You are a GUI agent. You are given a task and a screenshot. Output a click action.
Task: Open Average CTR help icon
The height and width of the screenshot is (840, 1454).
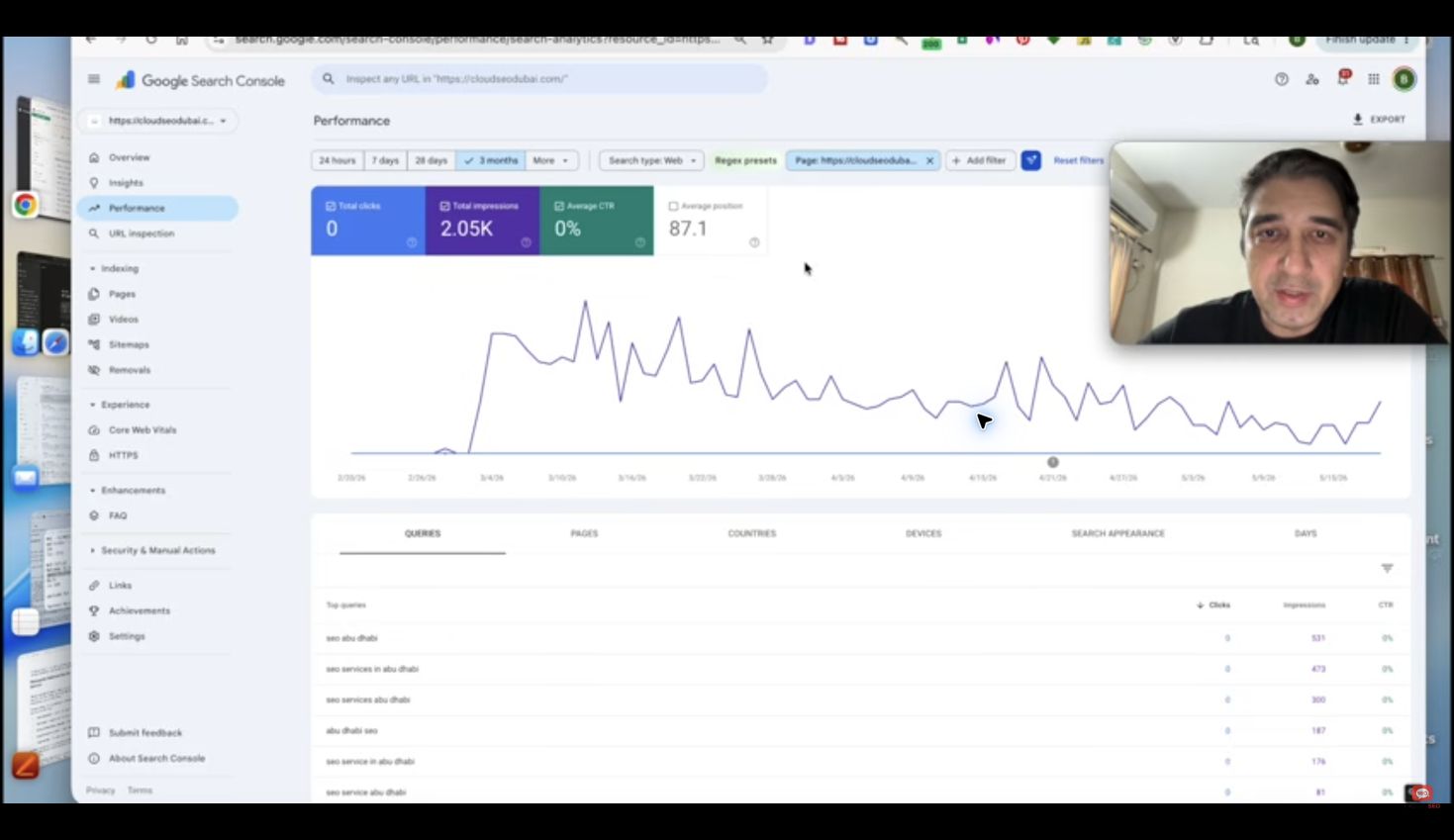[639, 242]
